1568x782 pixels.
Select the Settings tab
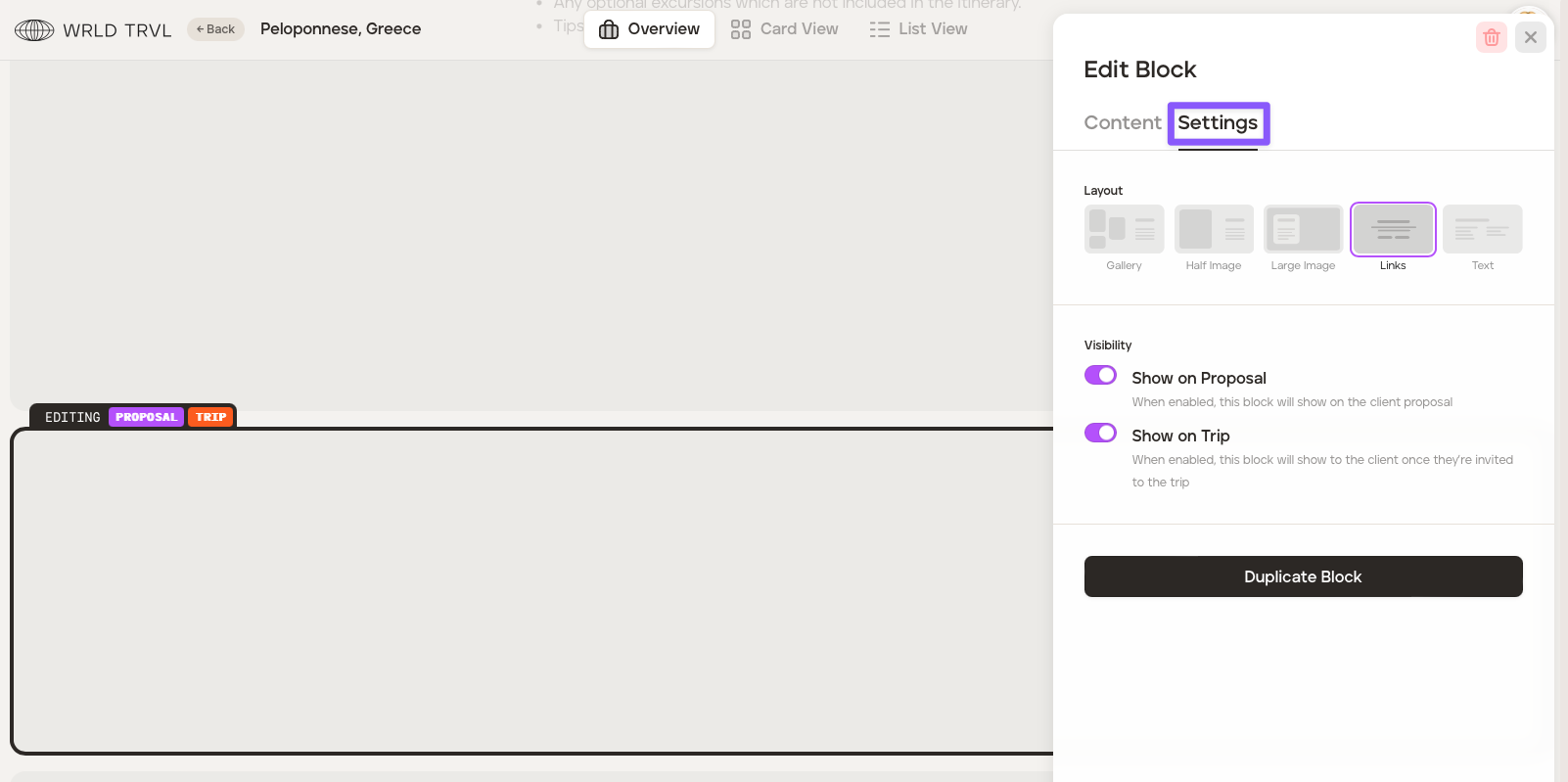click(1218, 123)
